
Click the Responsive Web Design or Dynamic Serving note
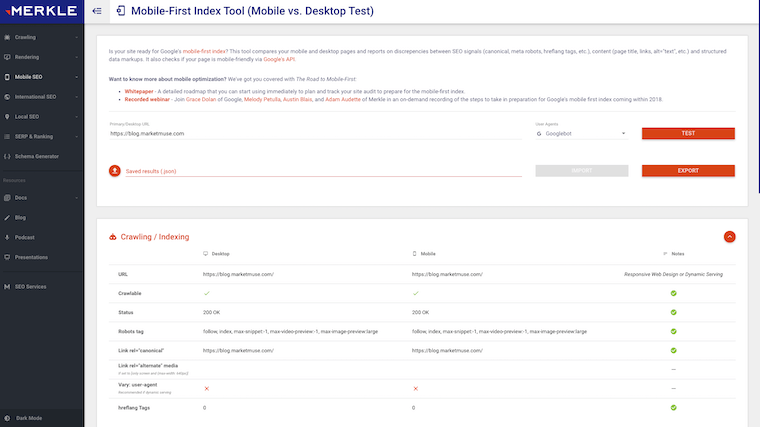tap(673, 274)
